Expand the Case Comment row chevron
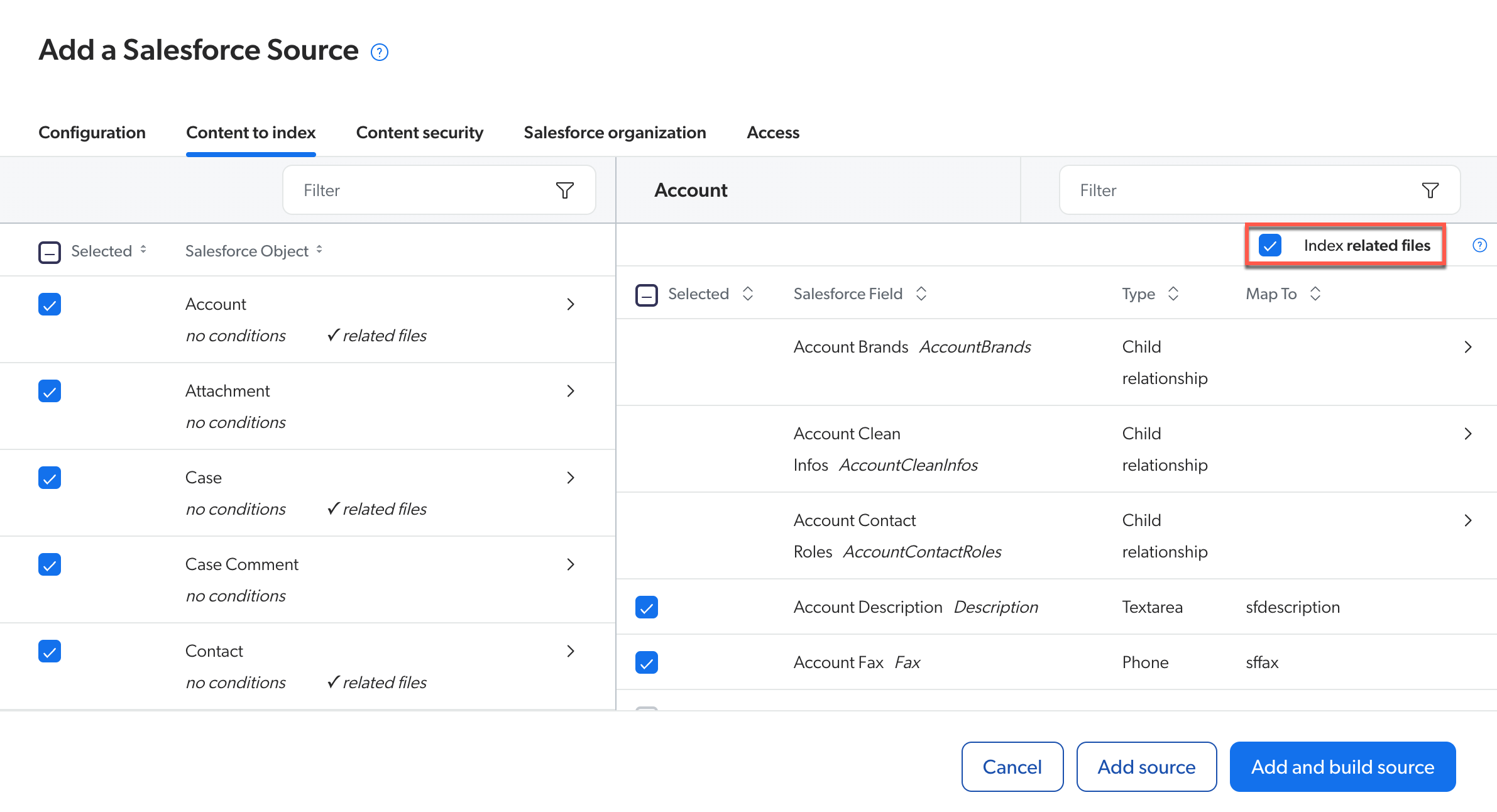This screenshot has height=812, width=1497. pos(571,564)
